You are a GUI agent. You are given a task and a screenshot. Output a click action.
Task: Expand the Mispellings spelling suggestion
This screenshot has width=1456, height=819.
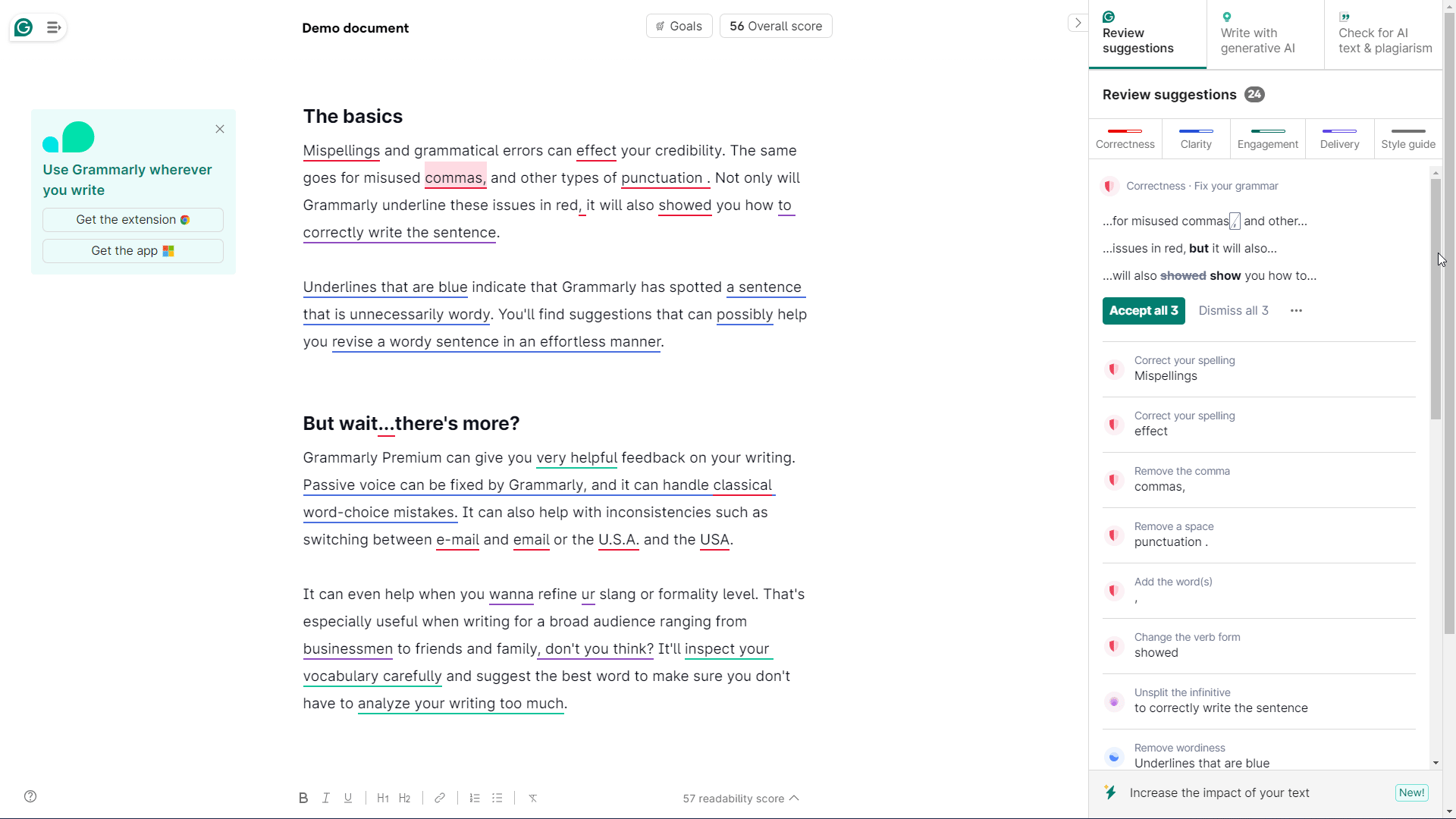pos(1259,369)
